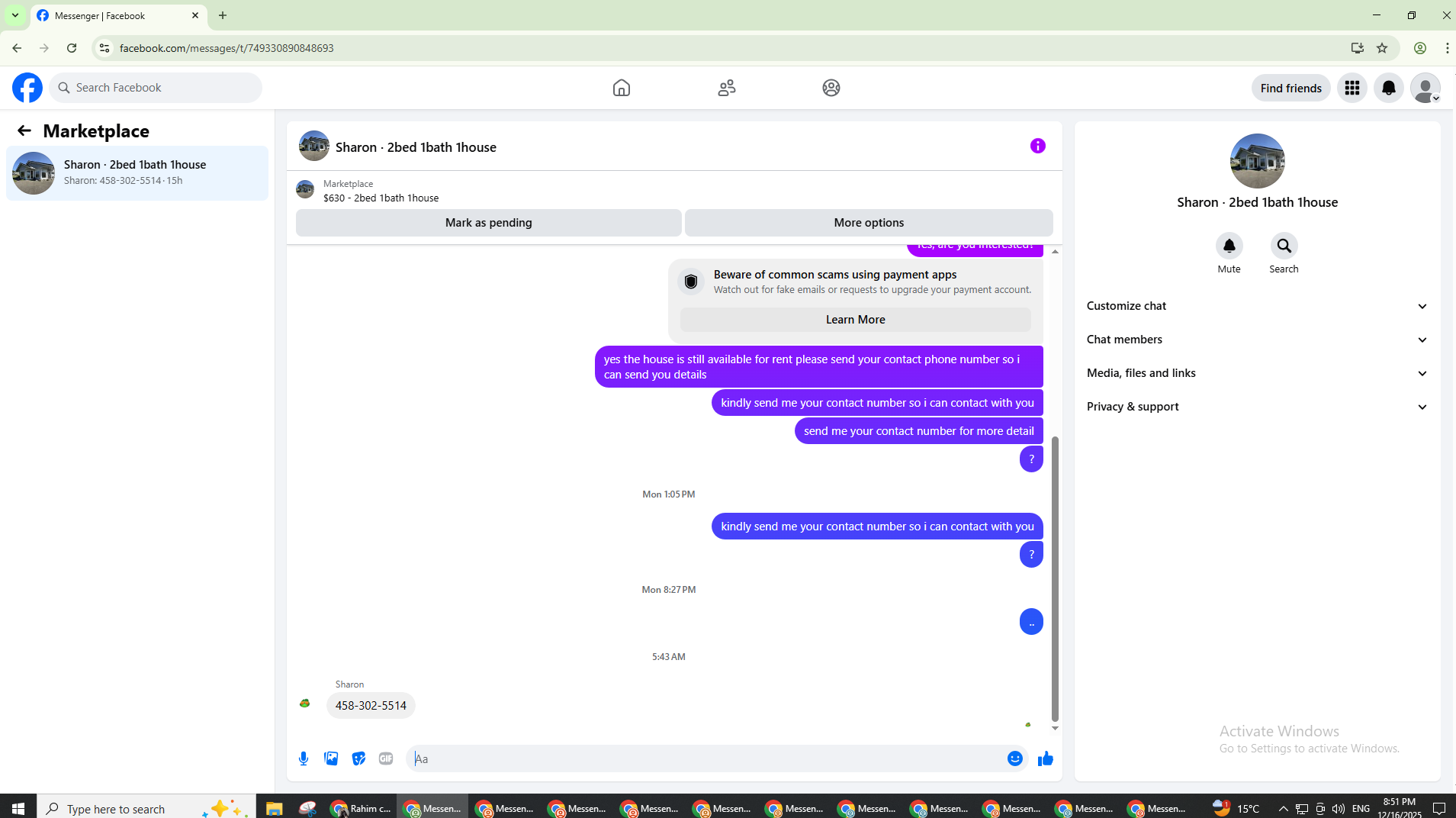Open the weather 15°C taskbar widget
The height and width of the screenshot is (818, 1456).
(x=1236, y=808)
